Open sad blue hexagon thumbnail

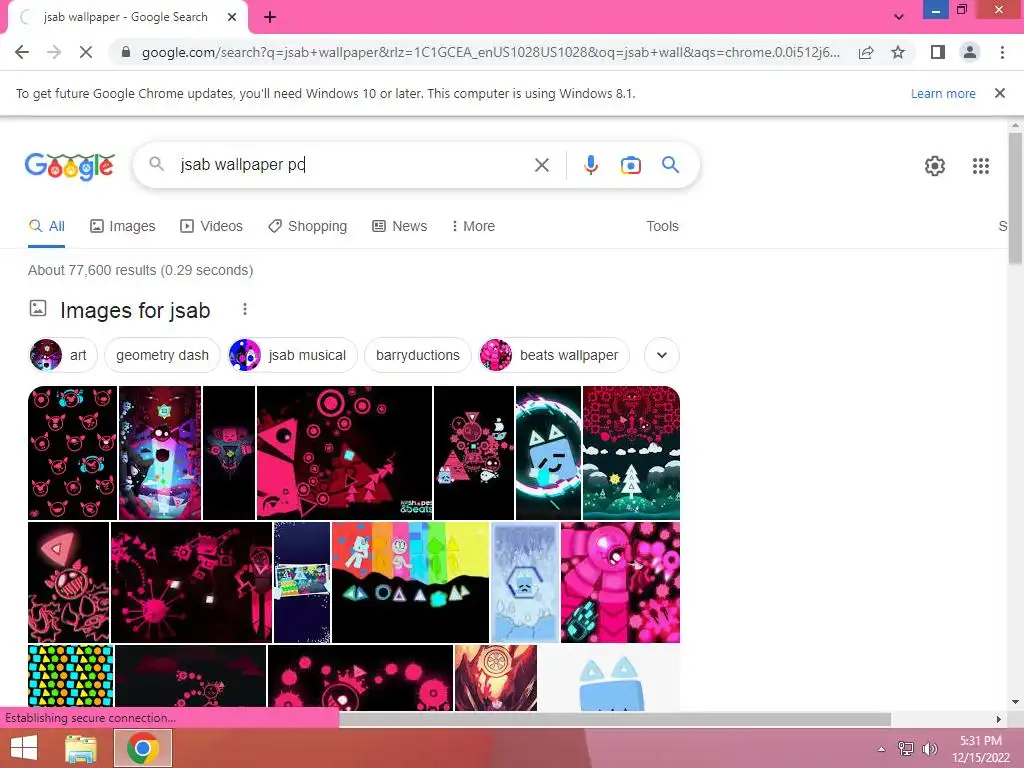pos(525,583)
